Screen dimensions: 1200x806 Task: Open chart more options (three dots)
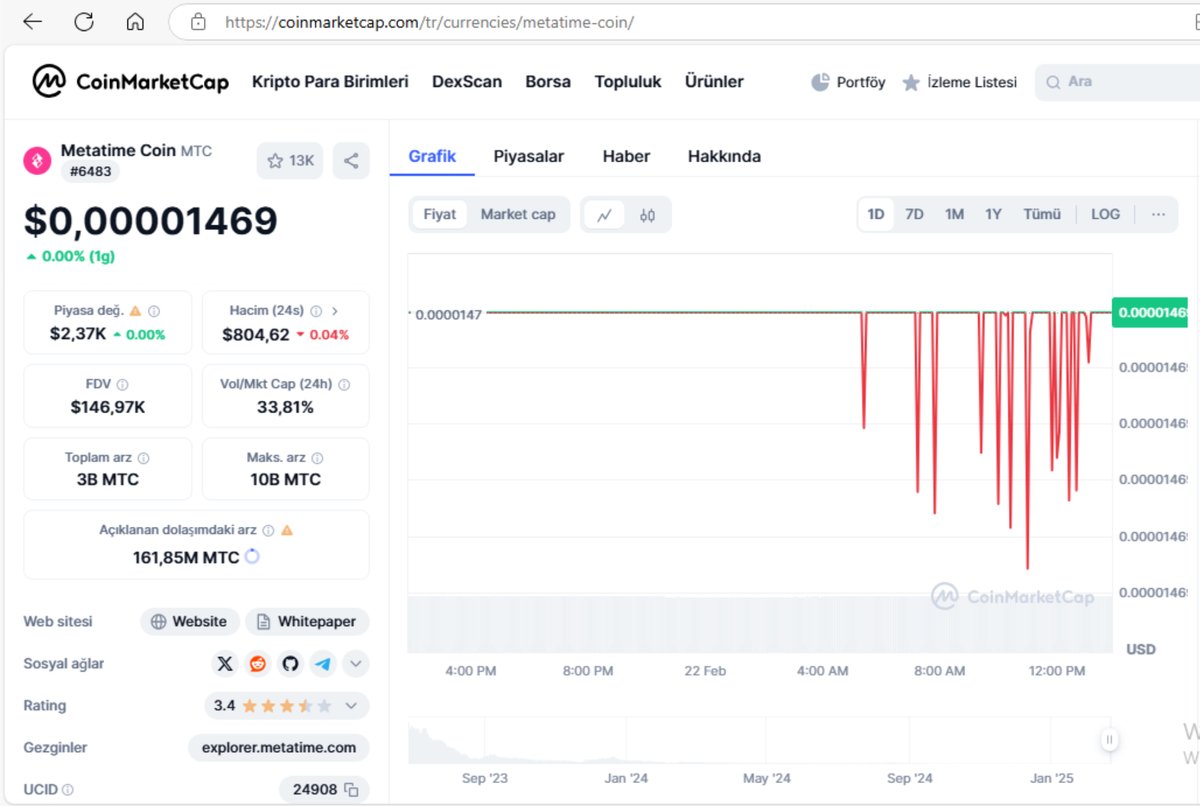1158,214
